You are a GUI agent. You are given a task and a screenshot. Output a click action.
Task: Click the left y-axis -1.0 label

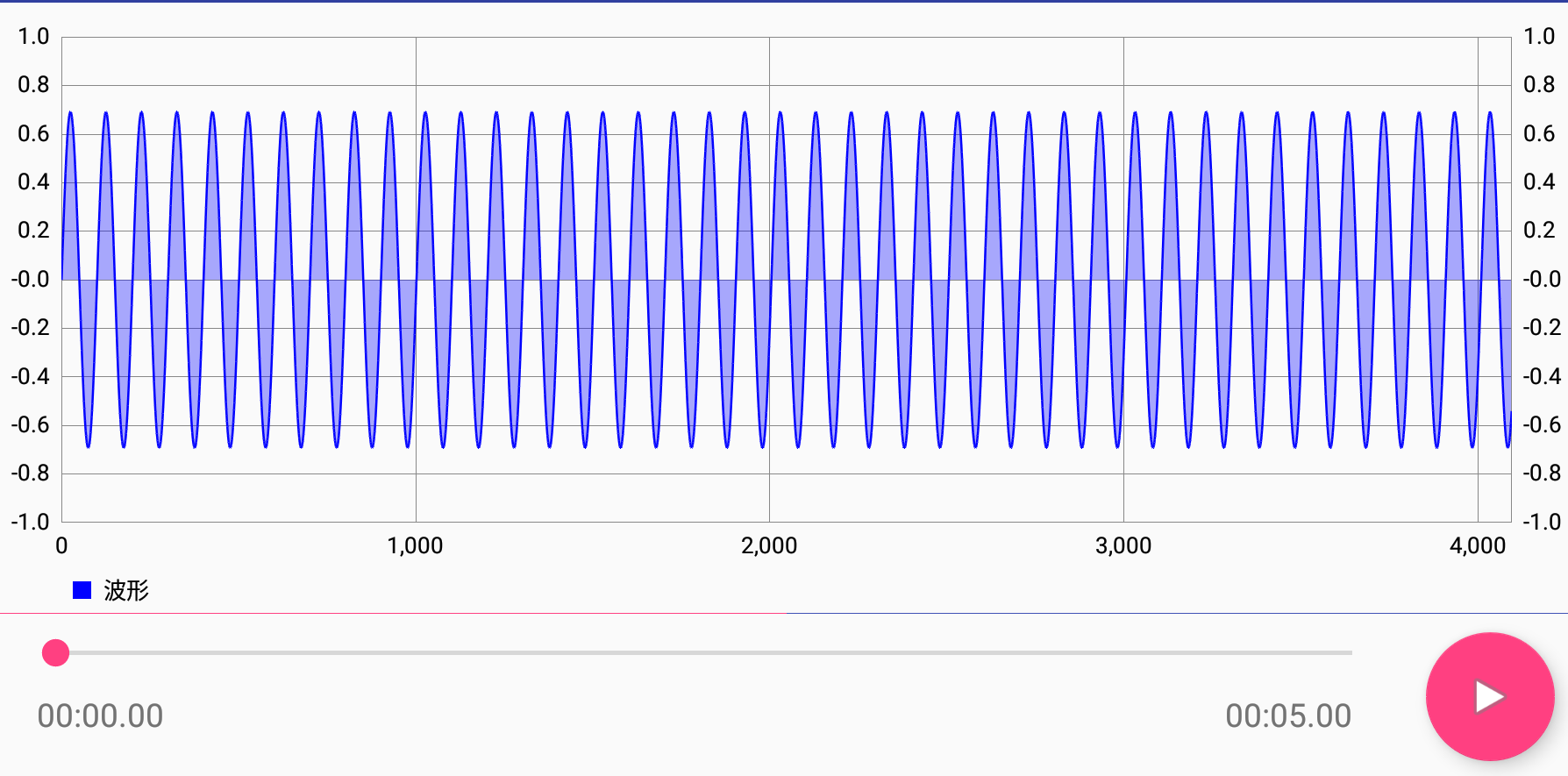[30, 522]
